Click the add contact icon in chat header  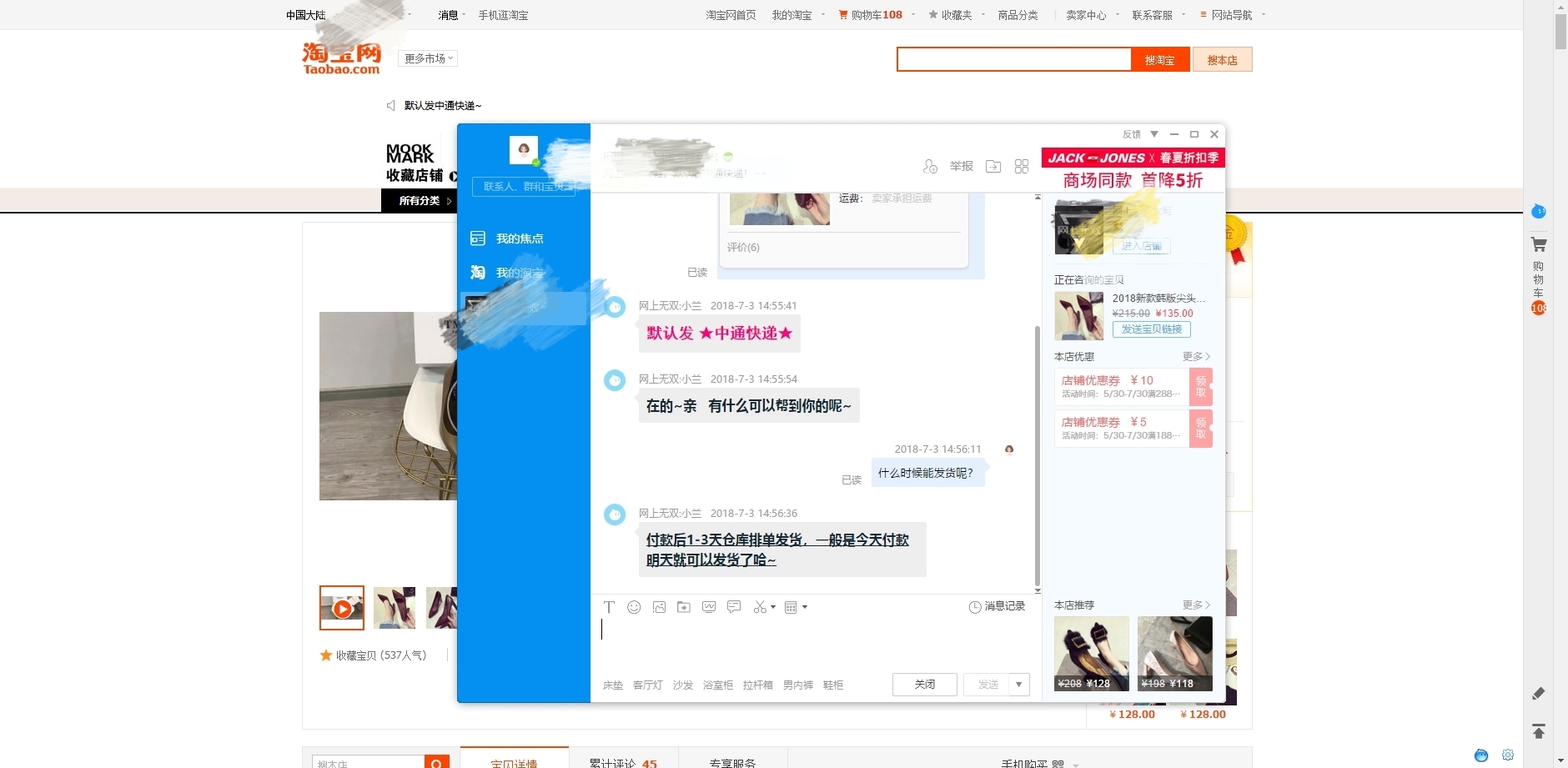(930, 166)
